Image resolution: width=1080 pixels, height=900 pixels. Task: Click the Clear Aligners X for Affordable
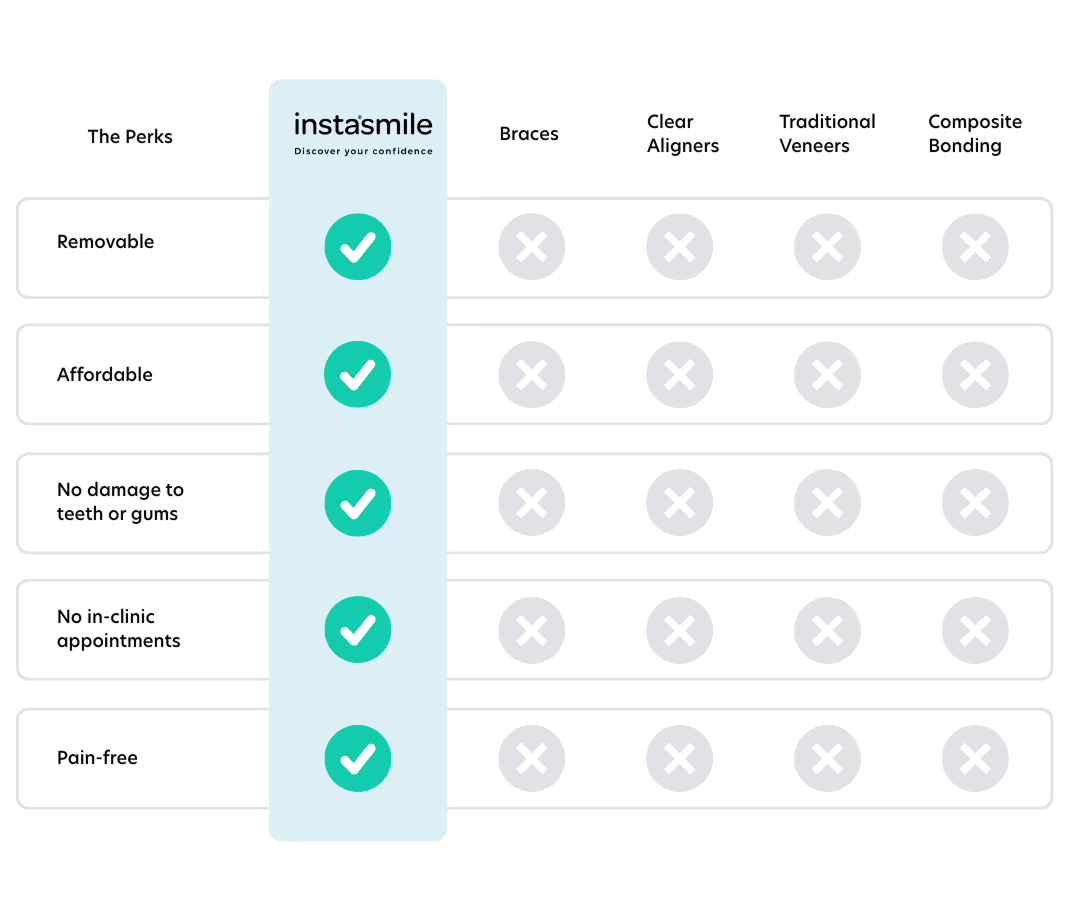click(x=679, y=374)
